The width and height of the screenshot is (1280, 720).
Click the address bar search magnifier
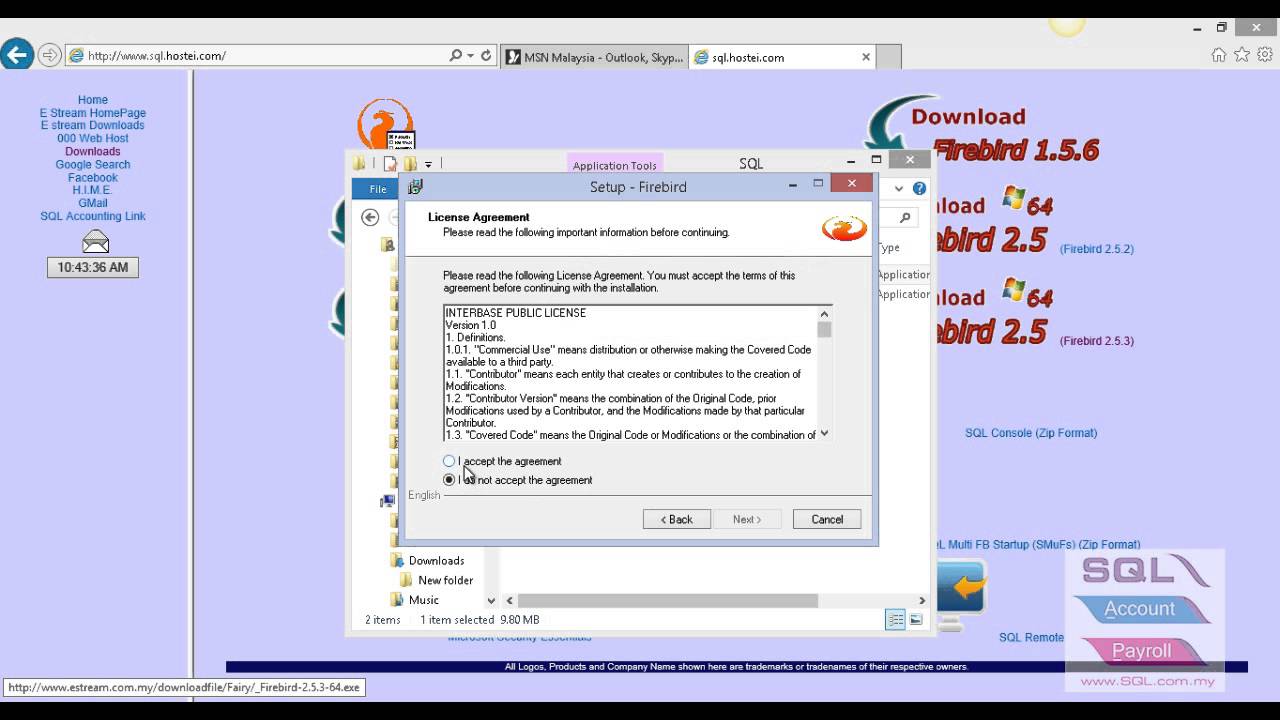point(456,56)
